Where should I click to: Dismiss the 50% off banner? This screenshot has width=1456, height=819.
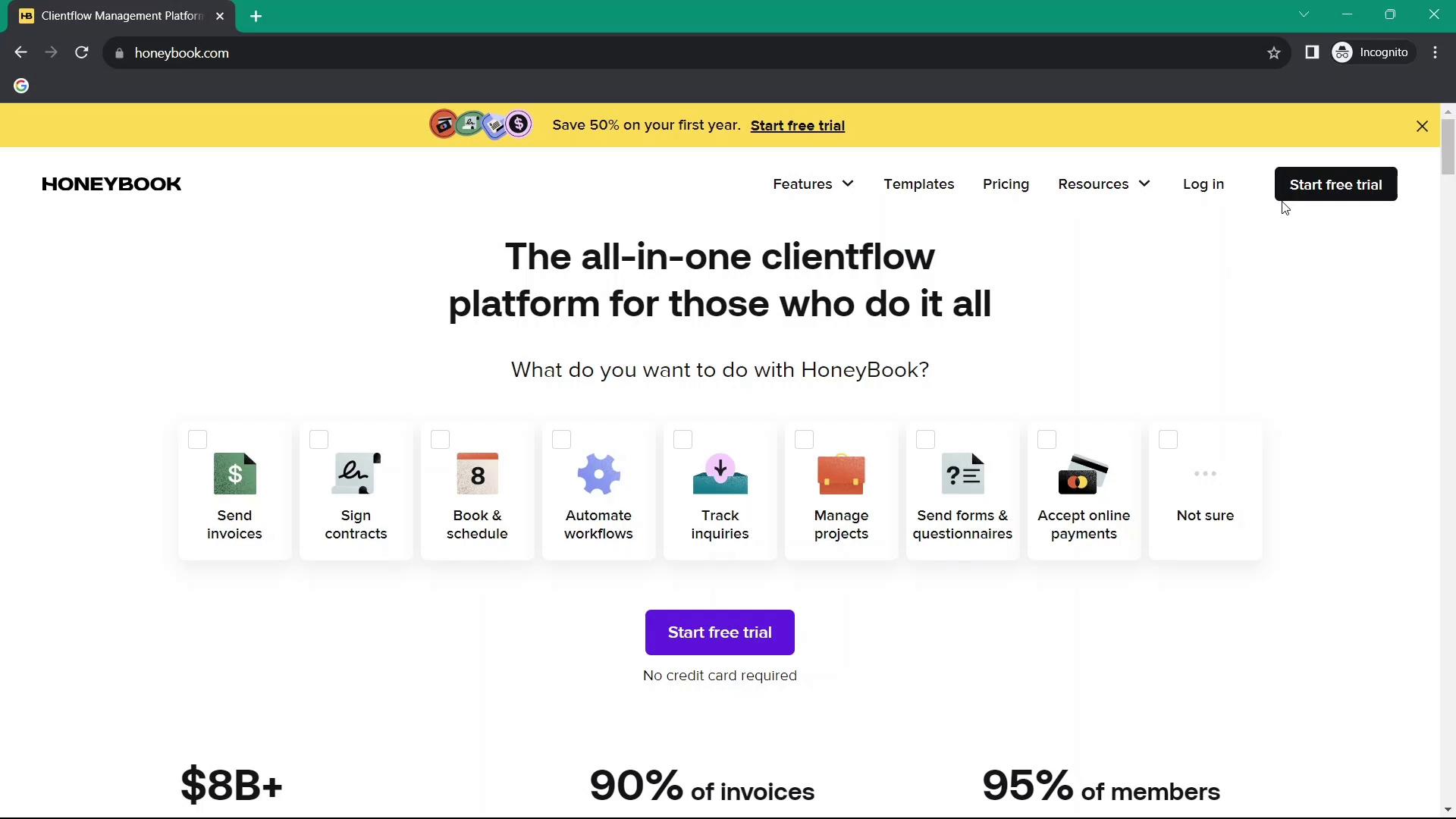click(1421, 125)
